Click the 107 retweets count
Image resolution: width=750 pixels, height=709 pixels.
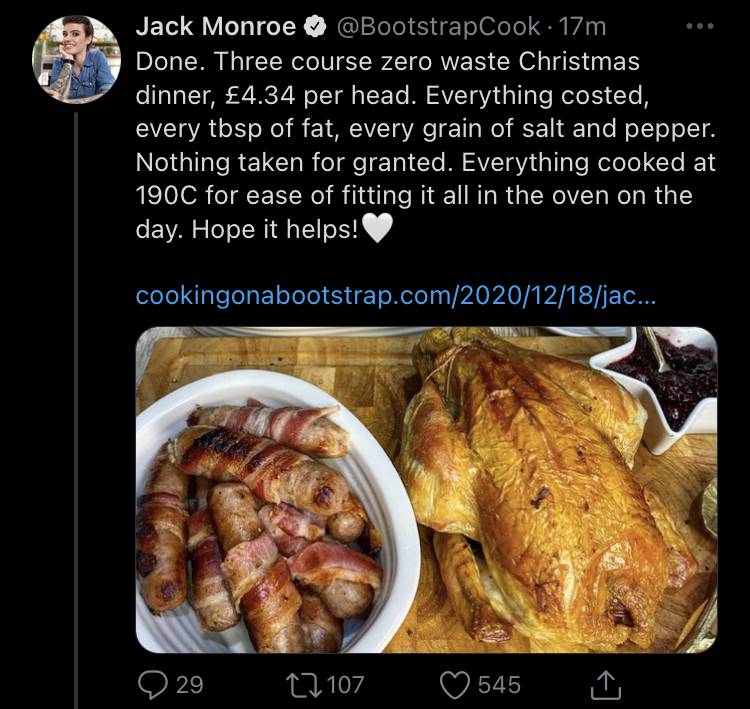(x=346, y=685)
